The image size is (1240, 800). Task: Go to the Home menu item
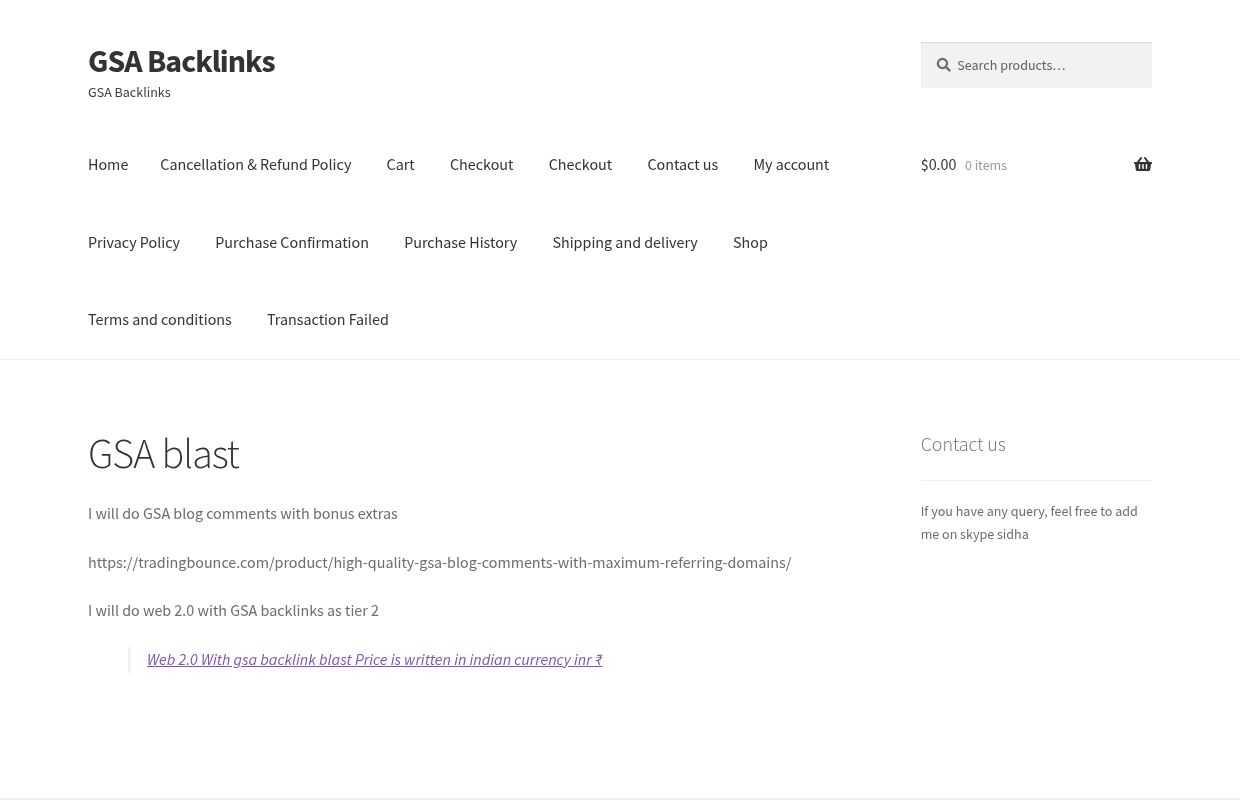(108, 164)
